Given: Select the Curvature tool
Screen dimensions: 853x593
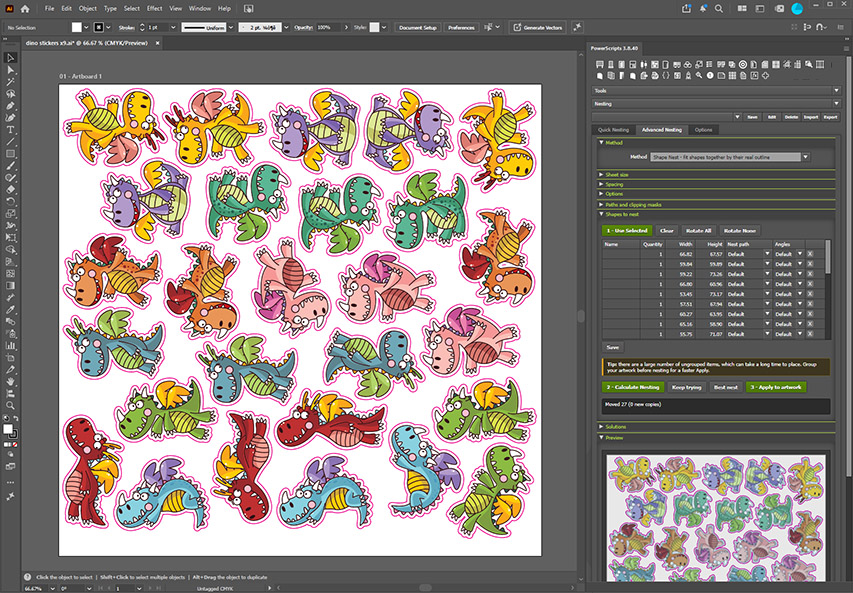Looking at the screenshot, I should (x=10, y=118).
